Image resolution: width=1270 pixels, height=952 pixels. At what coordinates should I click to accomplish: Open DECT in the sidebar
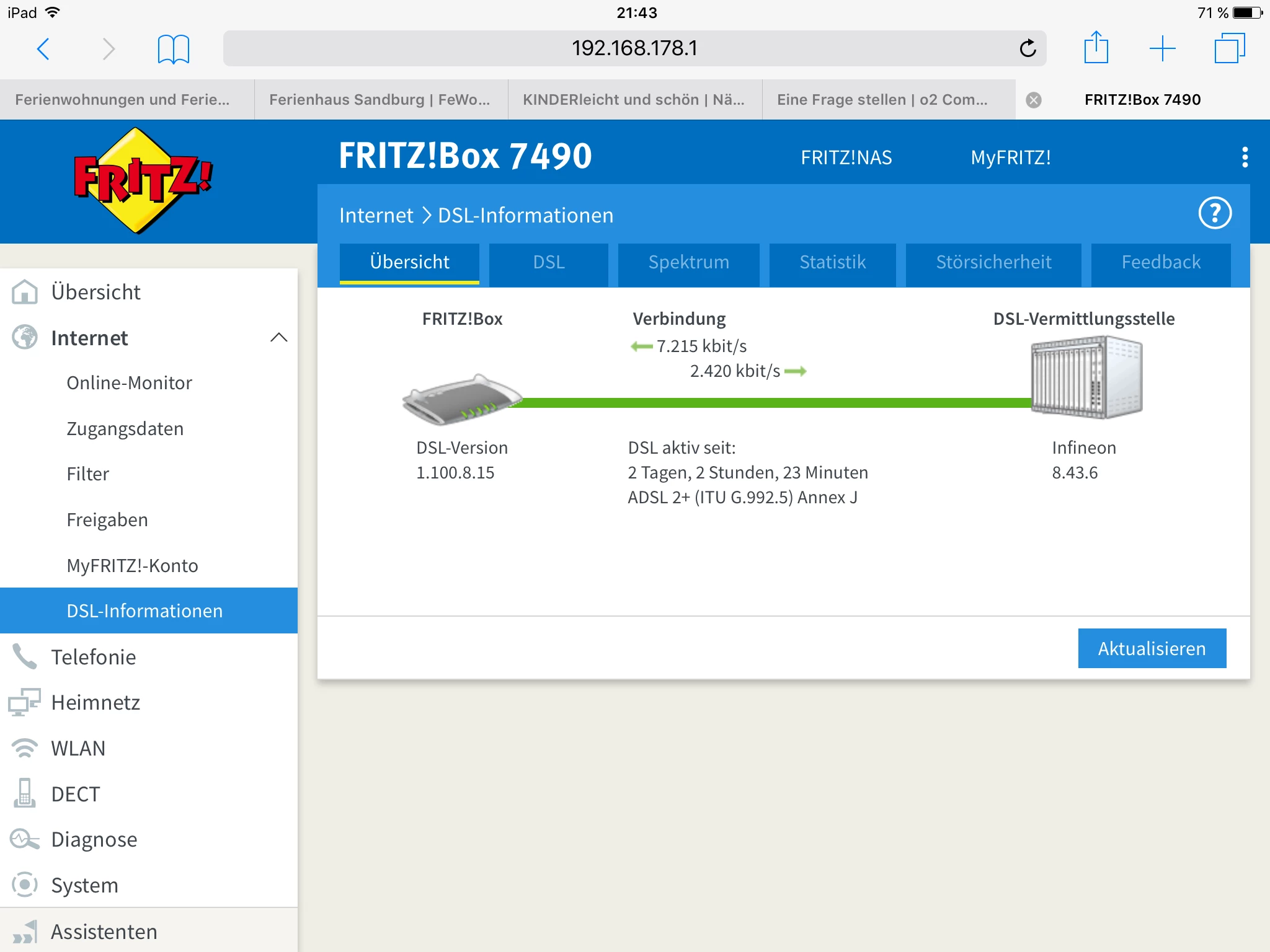click(149, 794)
